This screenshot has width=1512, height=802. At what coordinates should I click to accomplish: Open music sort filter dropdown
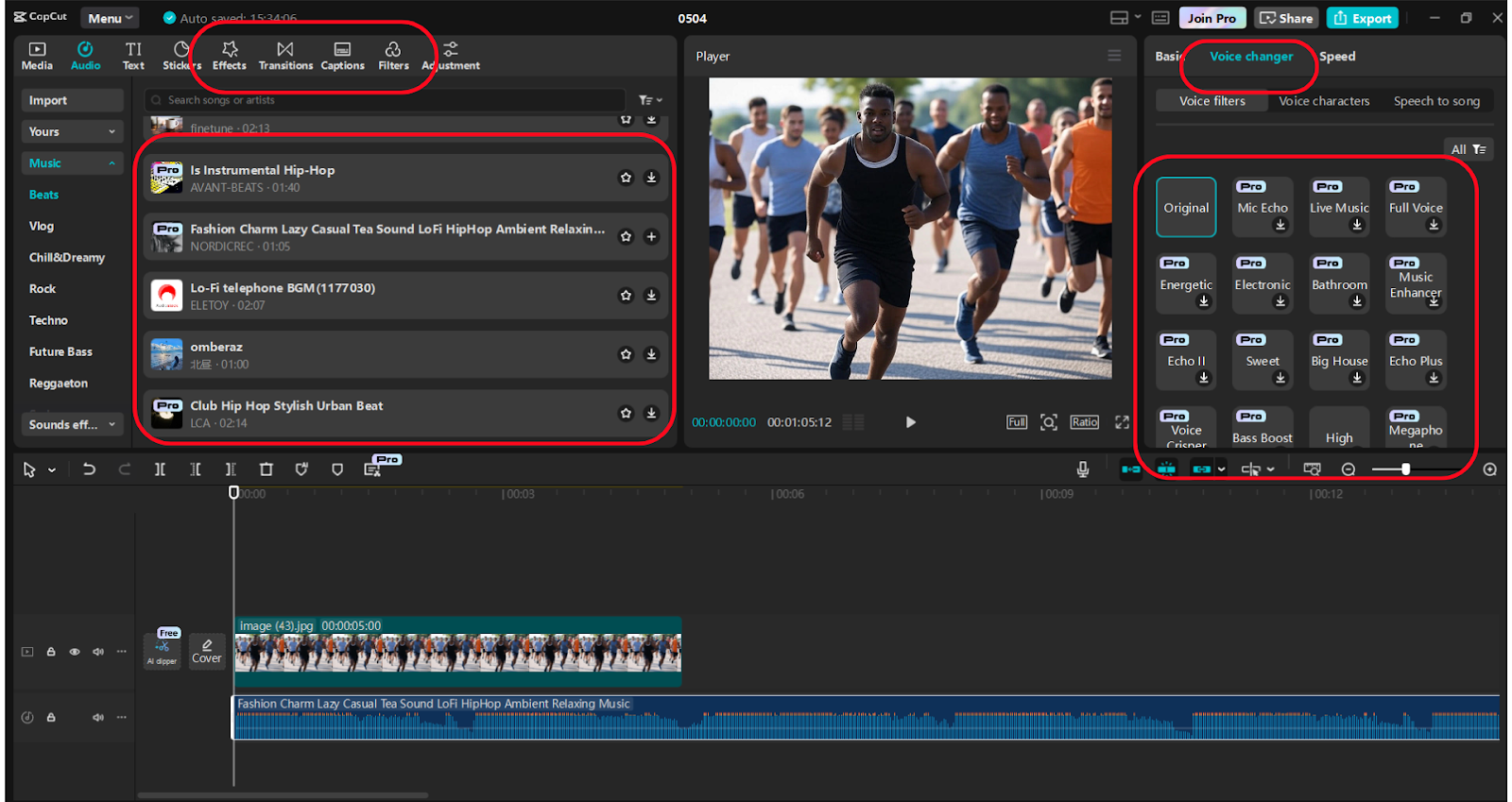tap(650, 100)
